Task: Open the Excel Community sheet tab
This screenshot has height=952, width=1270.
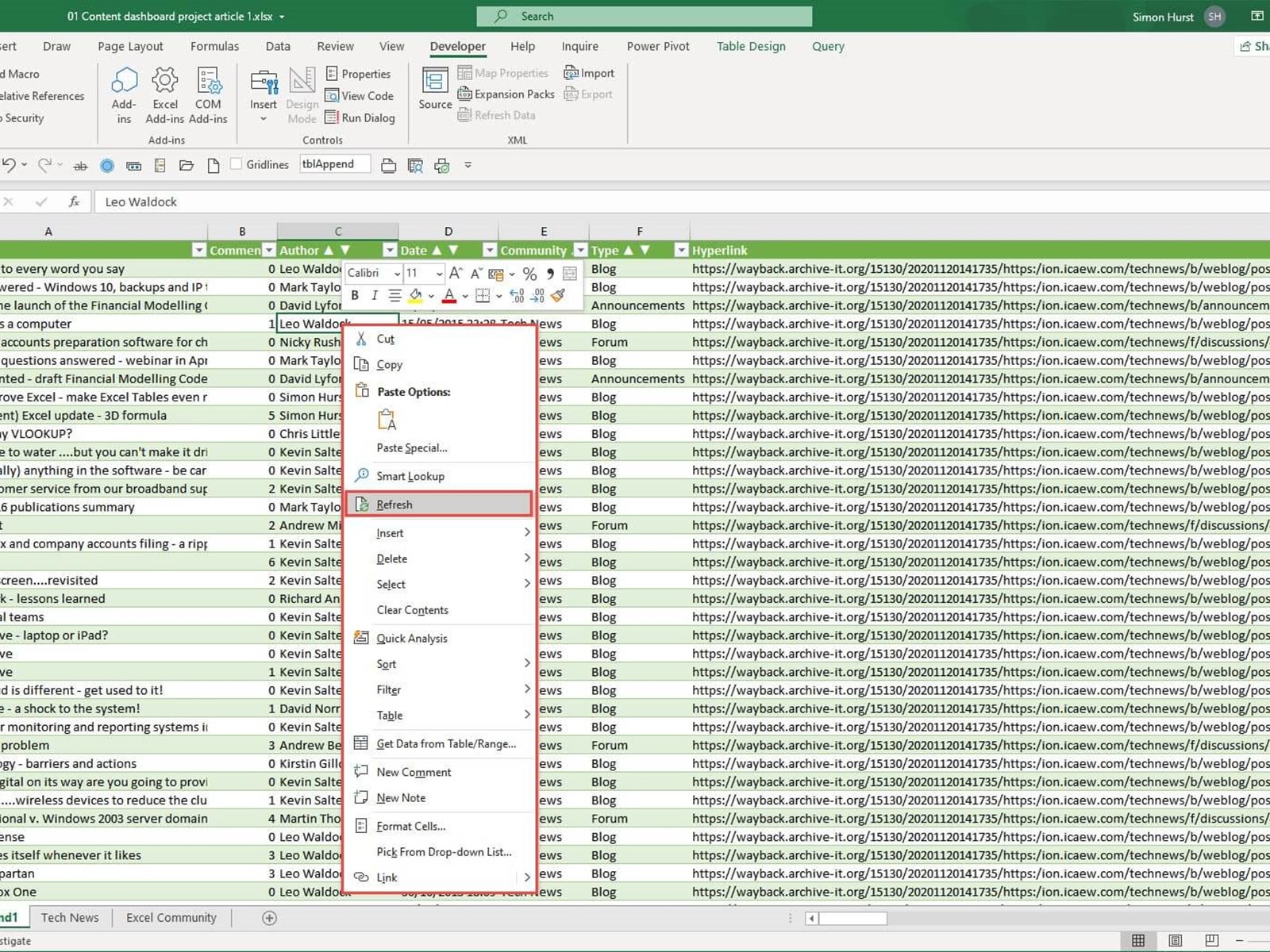Action: 171,918
